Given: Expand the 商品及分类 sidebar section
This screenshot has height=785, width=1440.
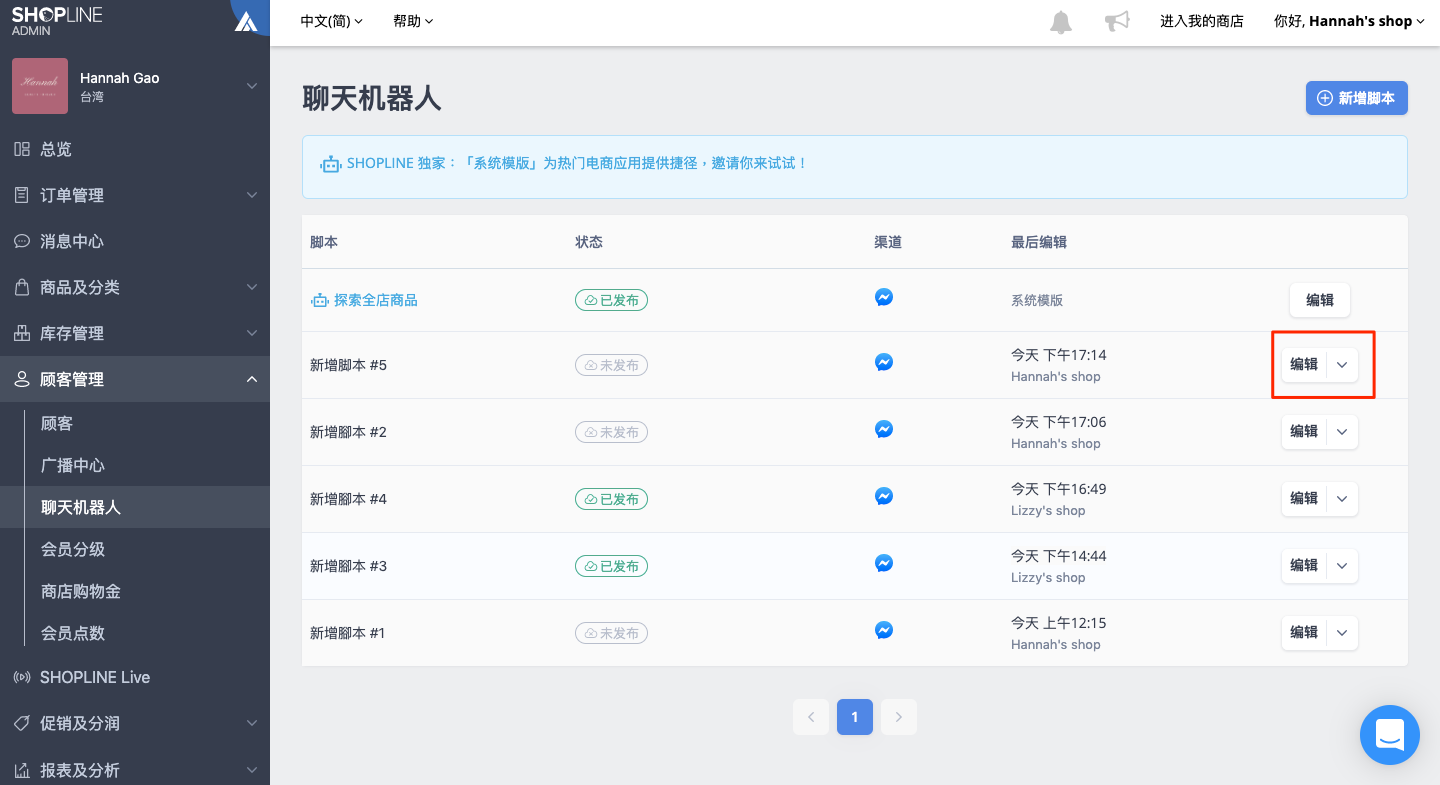Looking at the screenshot, I should click(252, 287).
